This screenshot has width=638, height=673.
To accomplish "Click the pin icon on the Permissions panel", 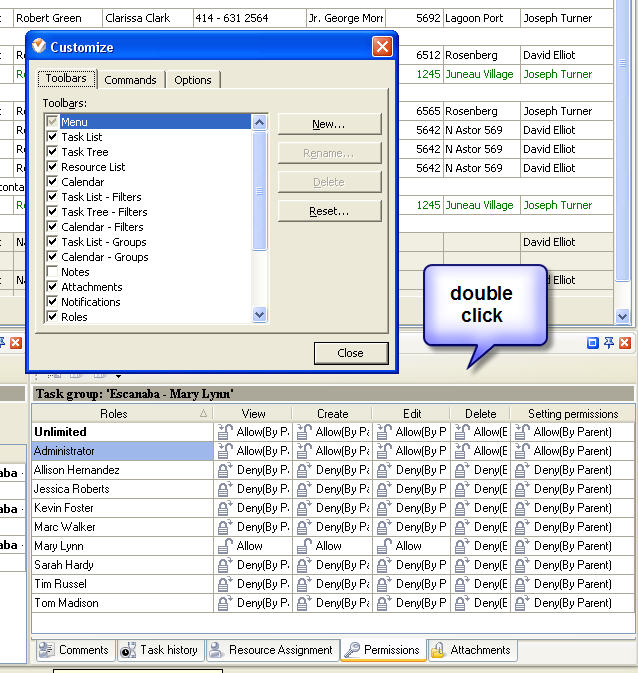I will (x=608, y=343).
